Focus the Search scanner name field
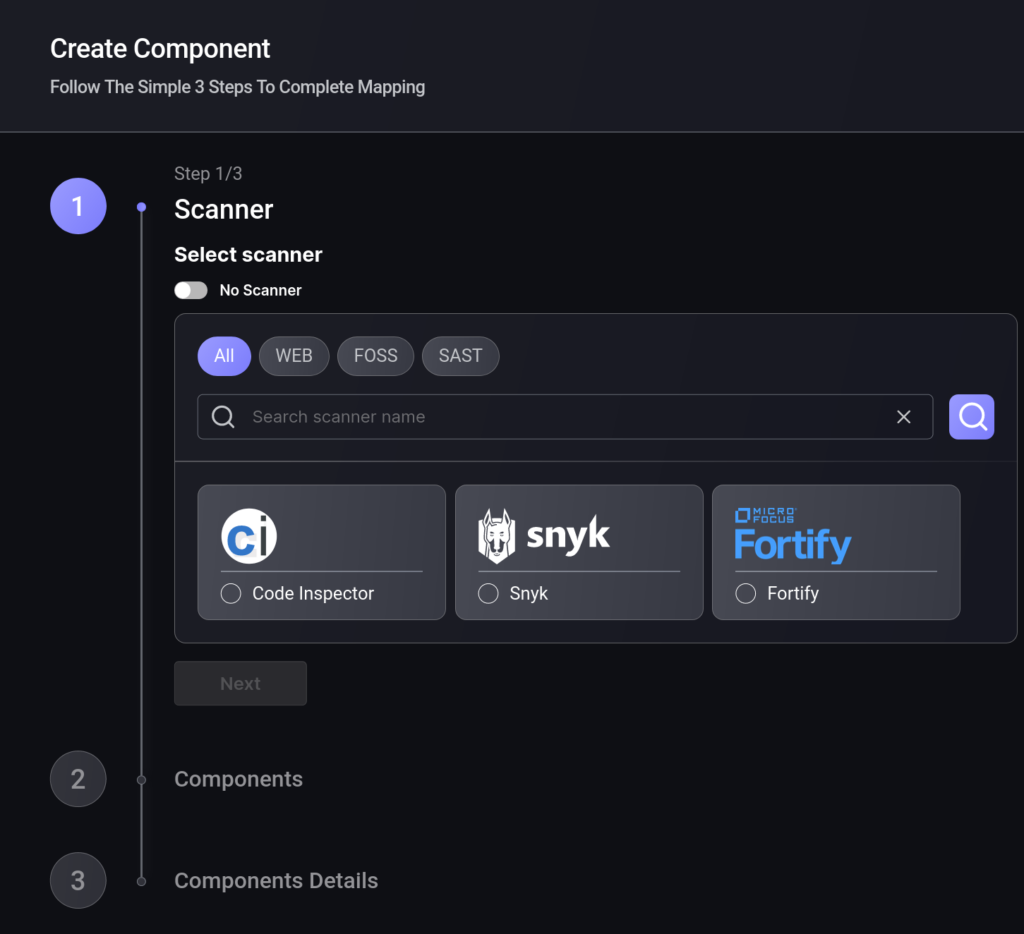 565,417
